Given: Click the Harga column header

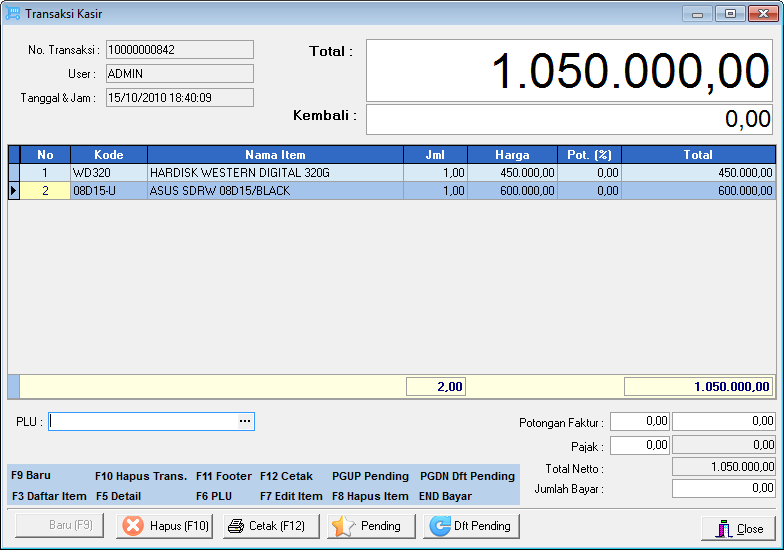Looking at the screenshot, I should (x=512, y=155).
